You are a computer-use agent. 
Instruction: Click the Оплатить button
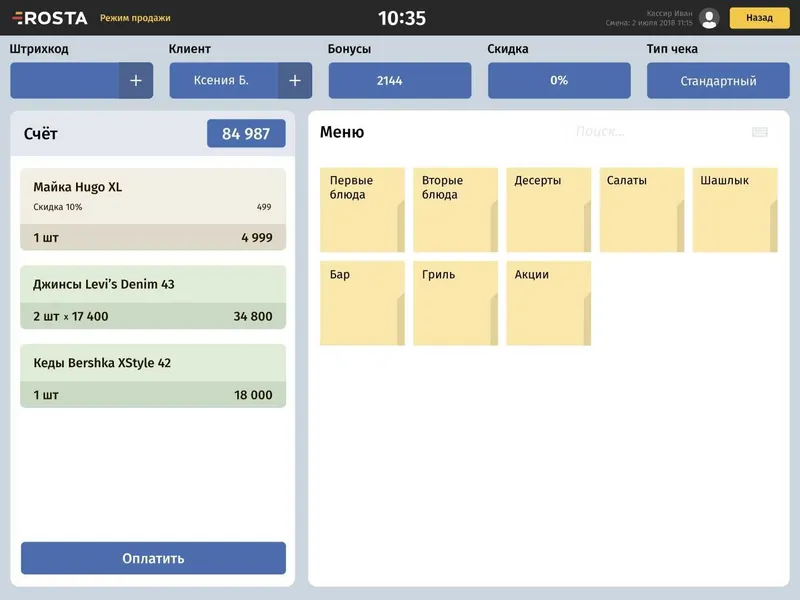(153, 558)
